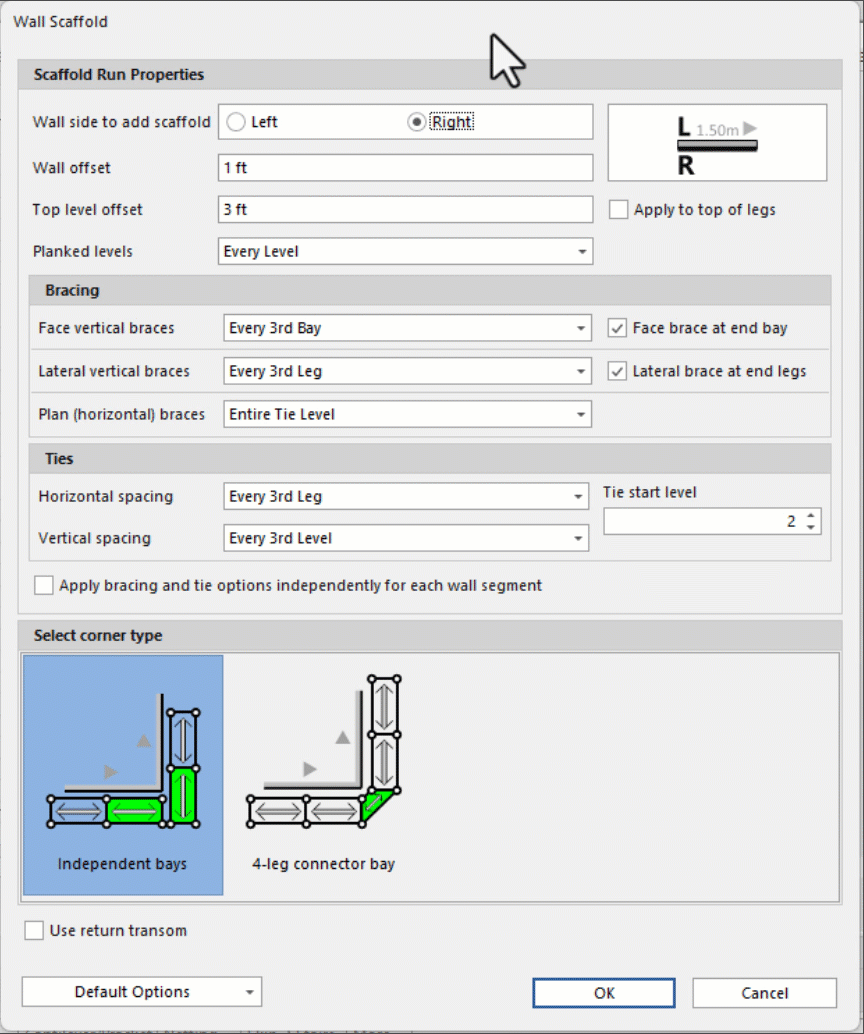This screenshot has width=864, height=1034.
Task: Open the Default Options dropdown button
Action: (141, 992)
